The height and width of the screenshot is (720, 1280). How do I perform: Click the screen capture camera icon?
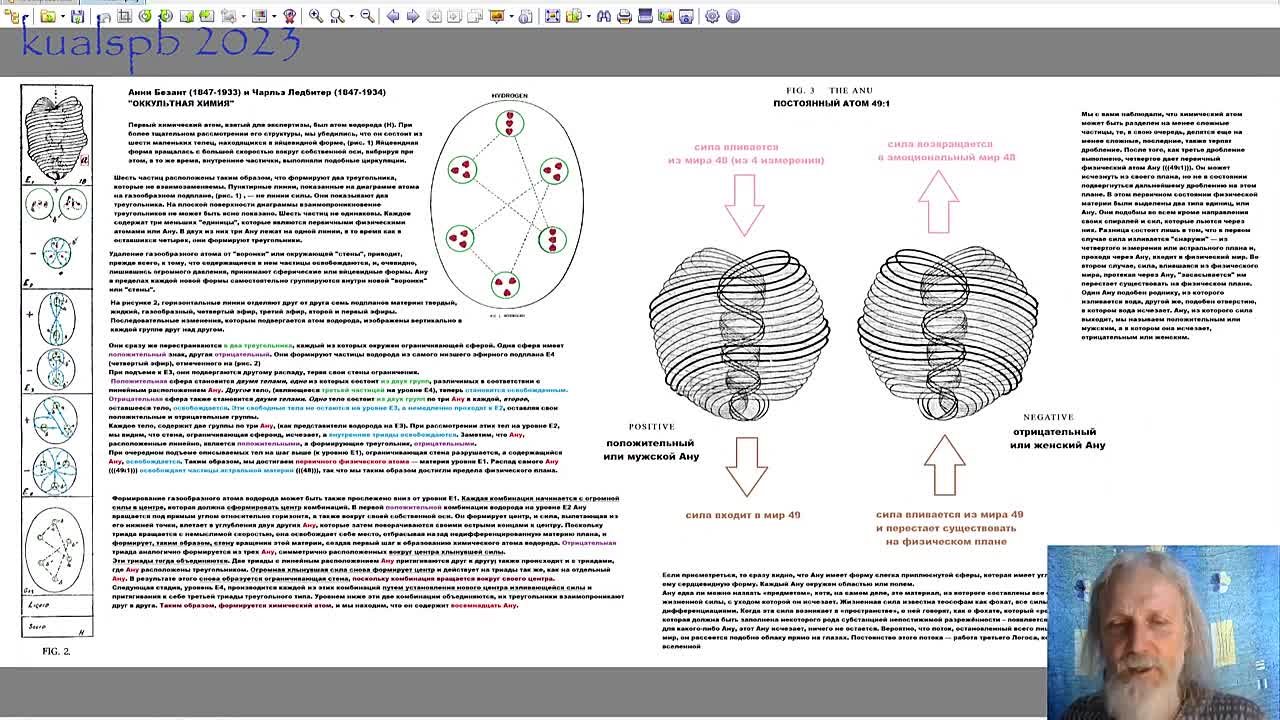(686, 16)
